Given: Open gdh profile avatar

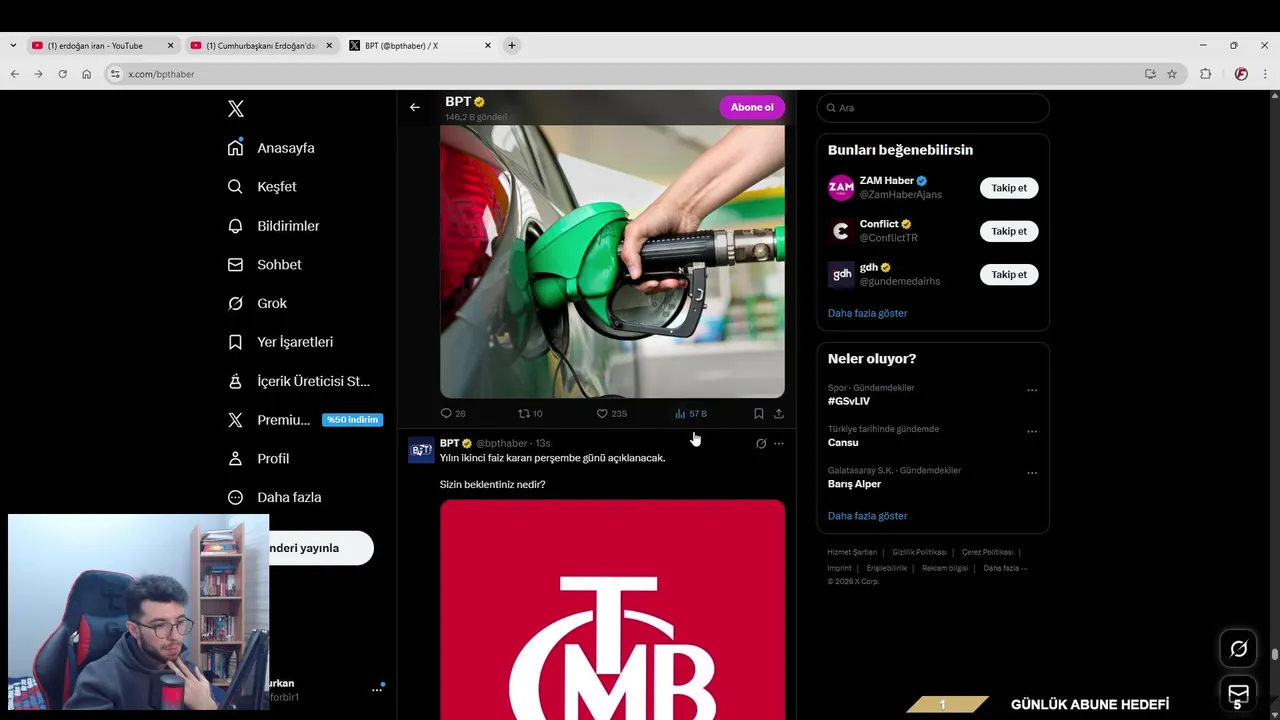Looking at the screenshot, I should [841, 274].
